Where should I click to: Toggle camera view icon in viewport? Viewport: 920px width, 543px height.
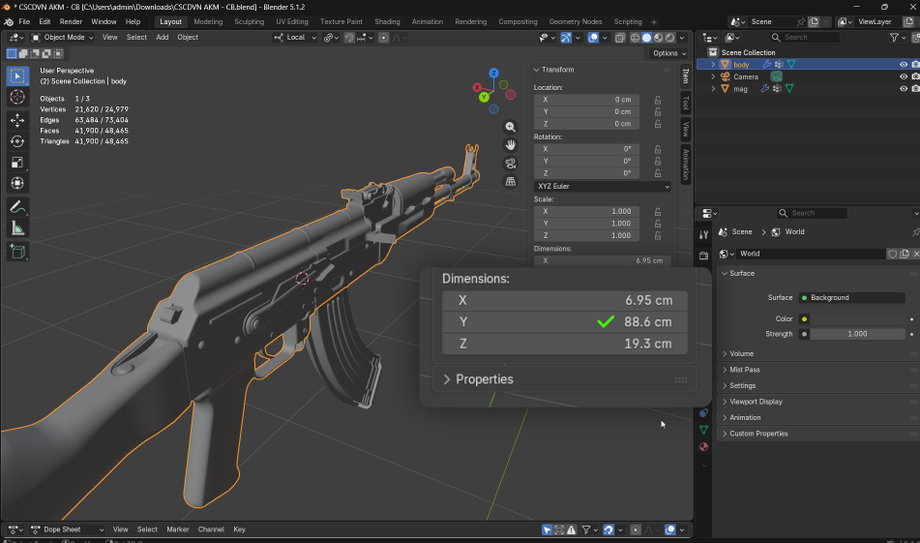pos(510,163)
